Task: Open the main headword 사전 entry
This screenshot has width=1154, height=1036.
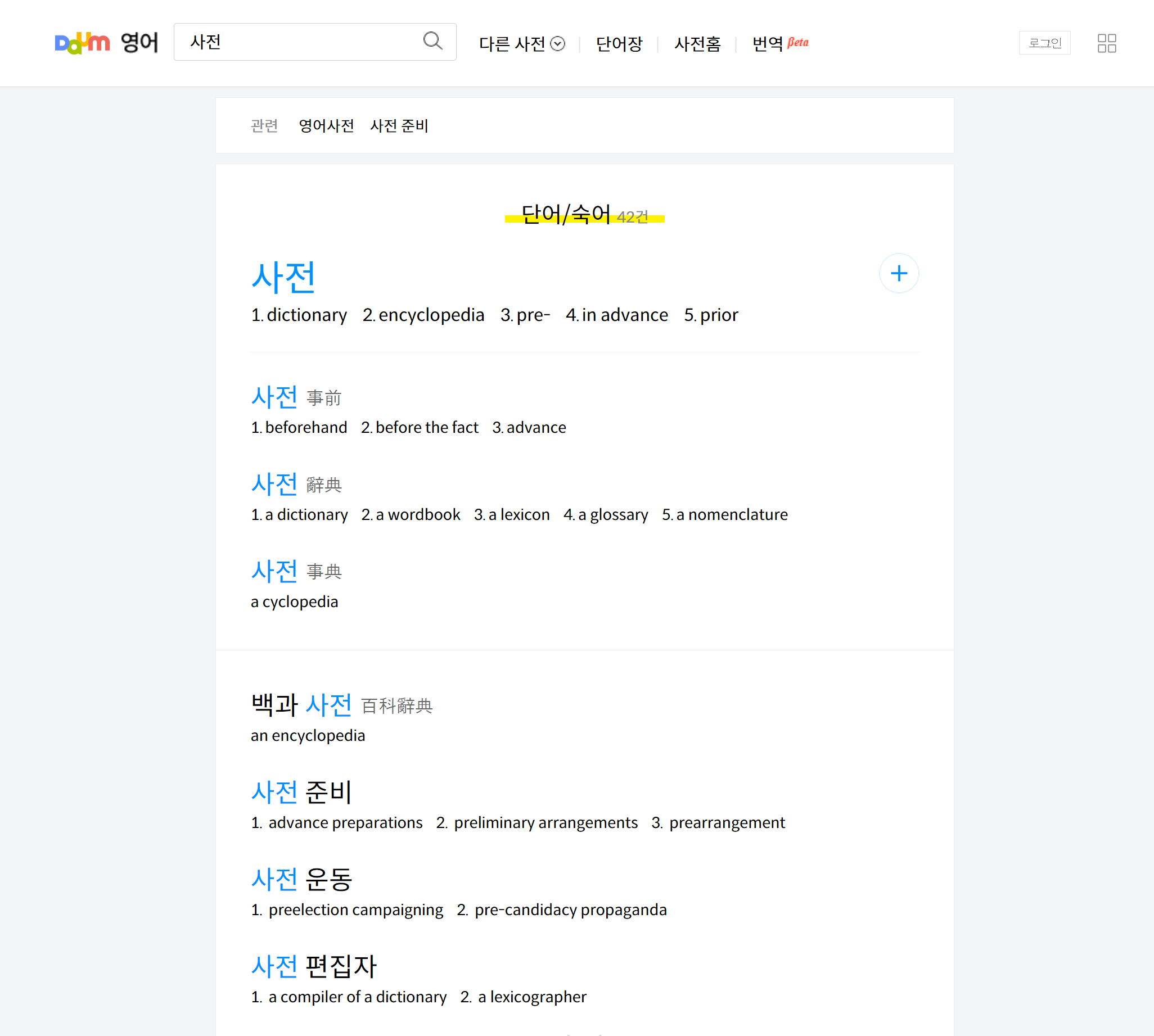Action: click(283, 277)
